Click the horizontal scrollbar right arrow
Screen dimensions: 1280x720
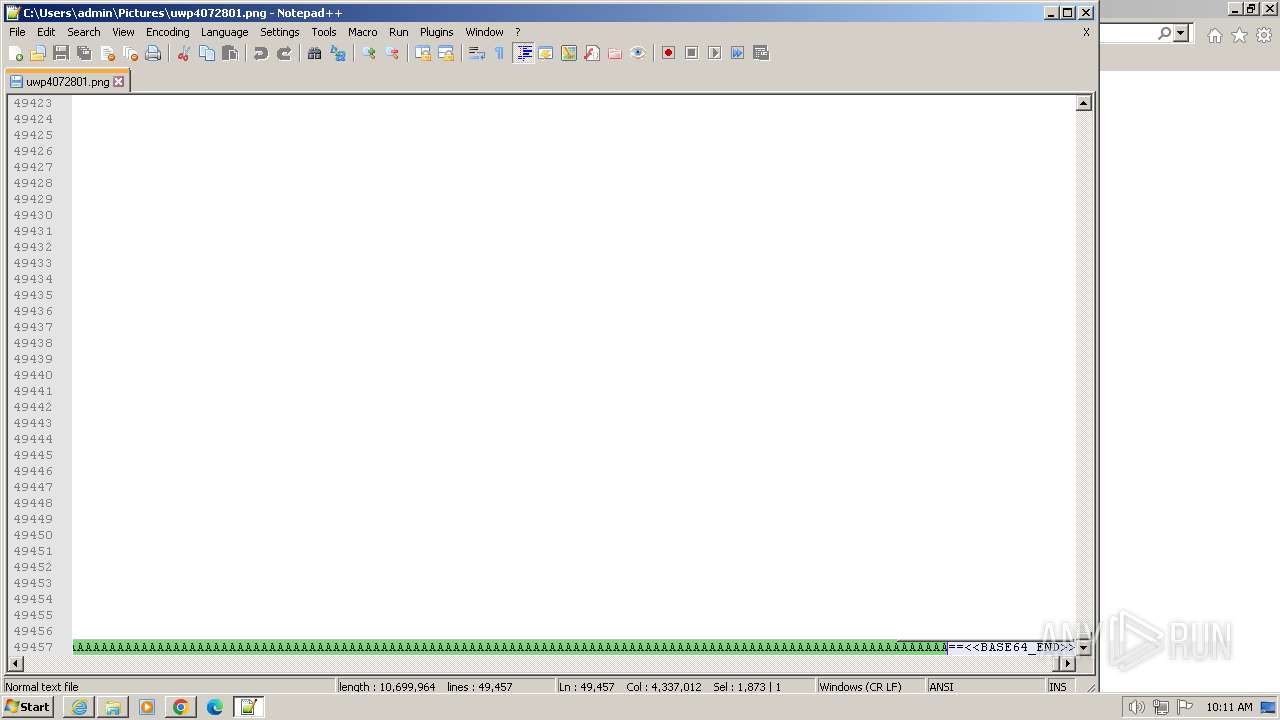[x=1067, y=664]
